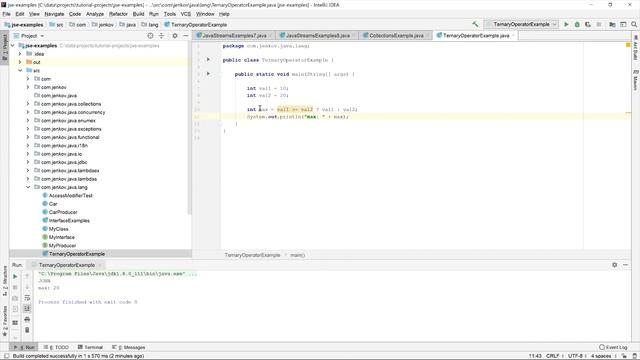Image resolution: width=640 pixels, height=360 pixels.
Task: Jump up the stack trace in the Run panel
Action: pos(27,276)
